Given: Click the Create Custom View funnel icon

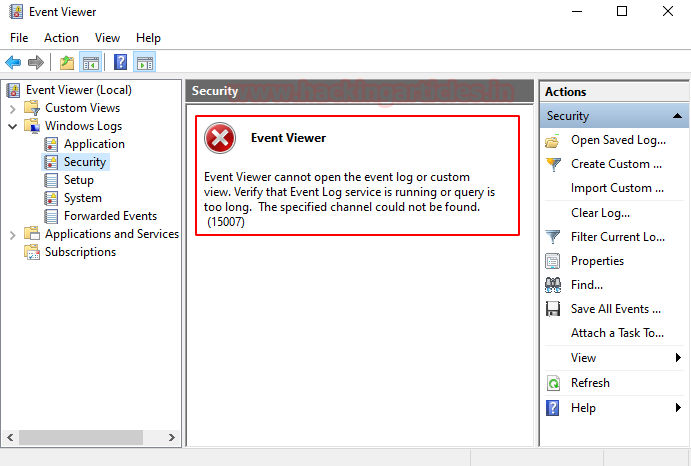Looking at the screenshot, I should [x=553, y=164].
